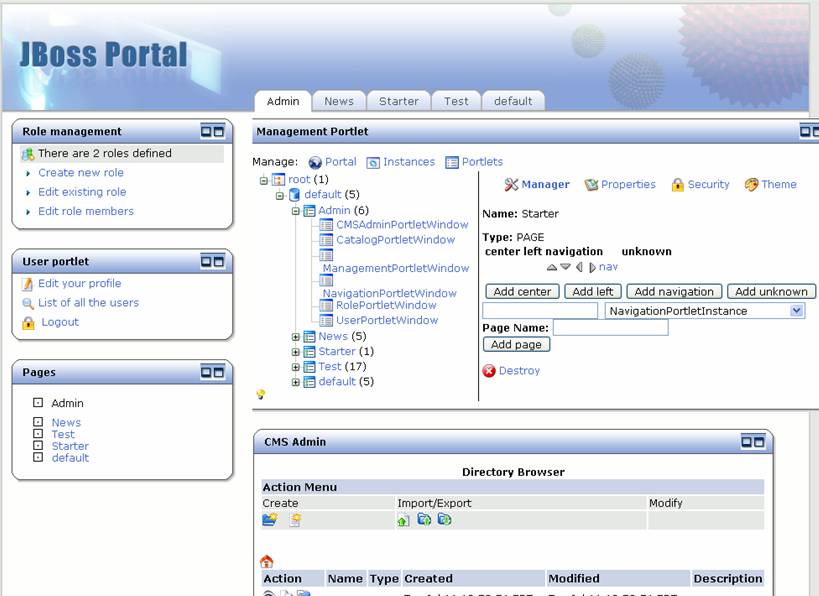Create a new file in CMS Admin
The image size is (819, 596).
point(296,520)
